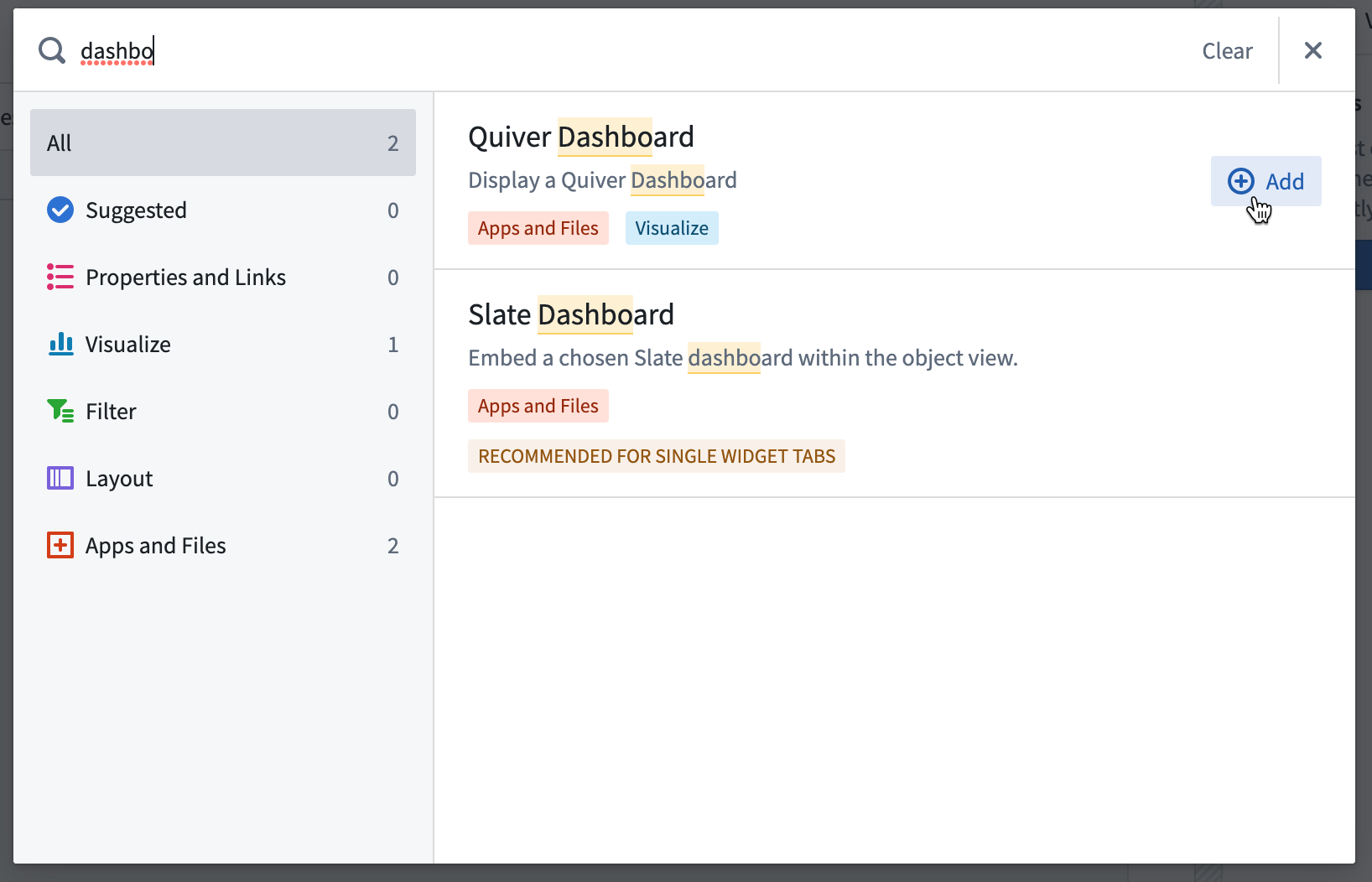1372x882 pixels.
Task: Click the Apps and Files plus icon
Action: (60, 545)
